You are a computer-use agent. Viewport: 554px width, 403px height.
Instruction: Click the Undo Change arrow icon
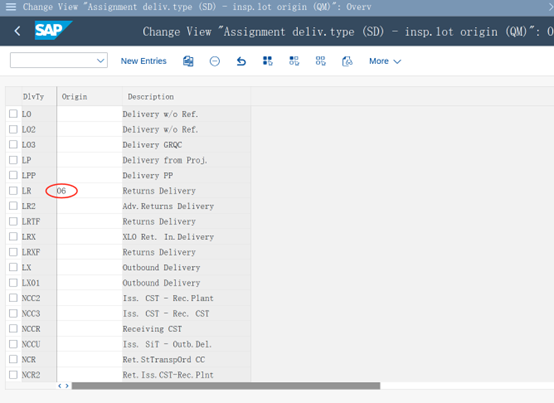click(x=241, y=61)
